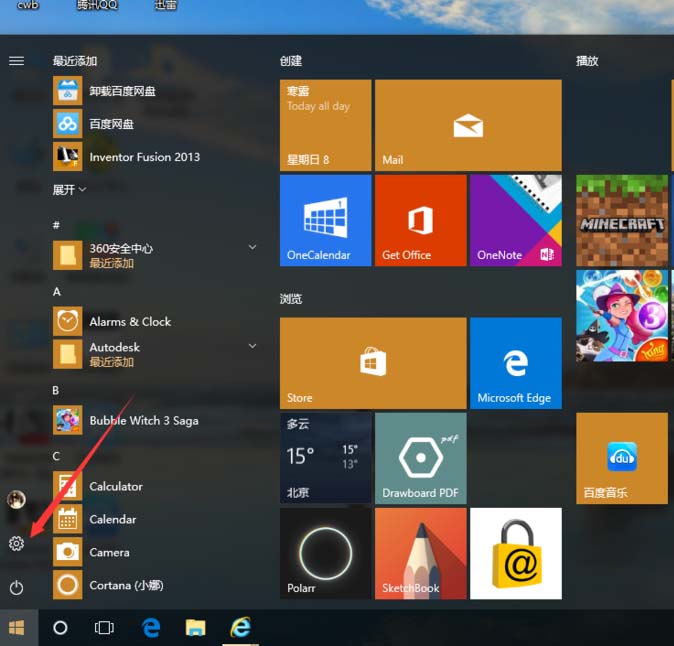Select Alarms & Clock in list
The height and width of the screenshot is (646, 674).
click(130, 322)
